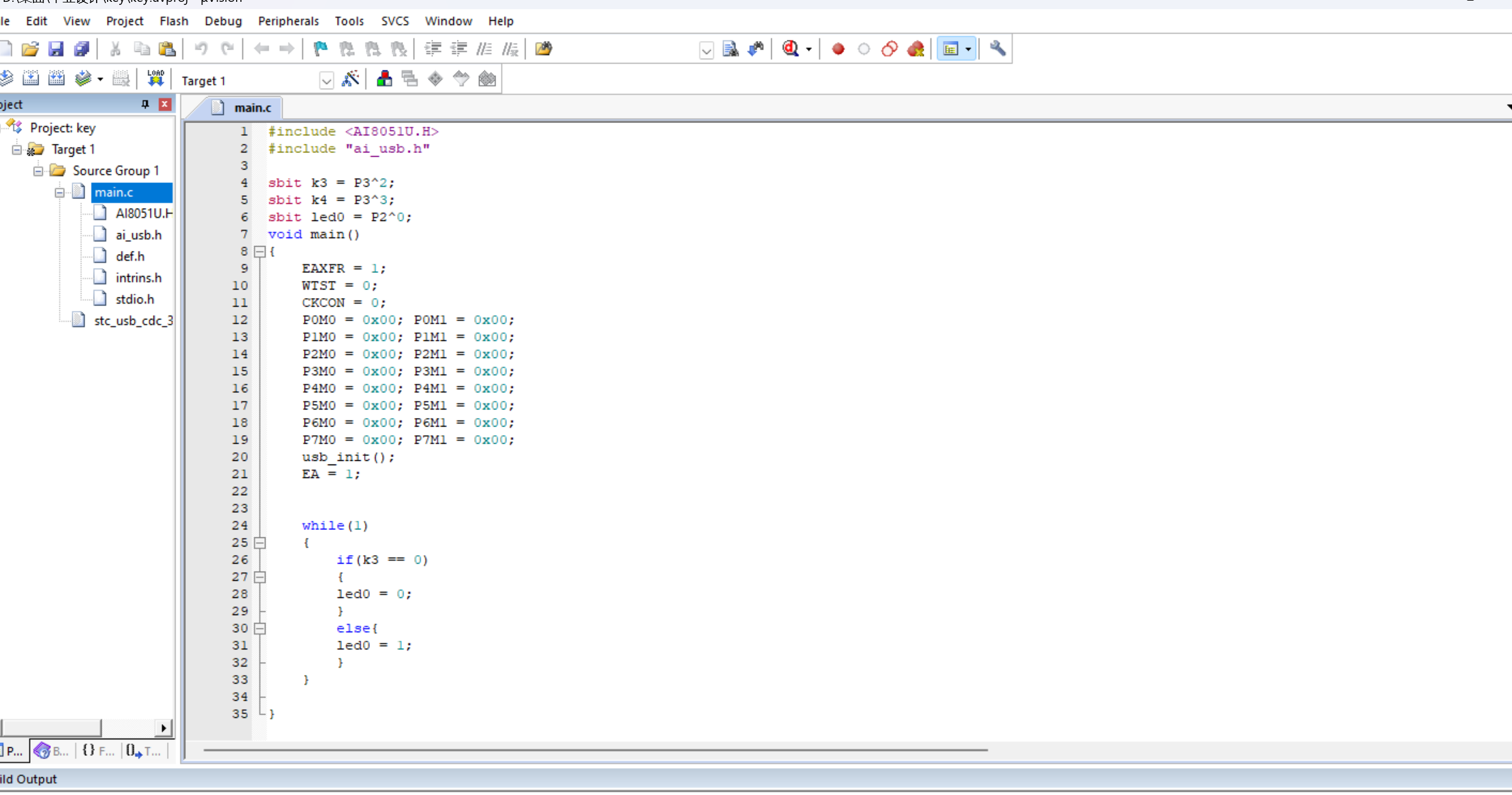Click the Open file folder icon
Viewport: 1512px width, 795px height.
tap(30, 49)
